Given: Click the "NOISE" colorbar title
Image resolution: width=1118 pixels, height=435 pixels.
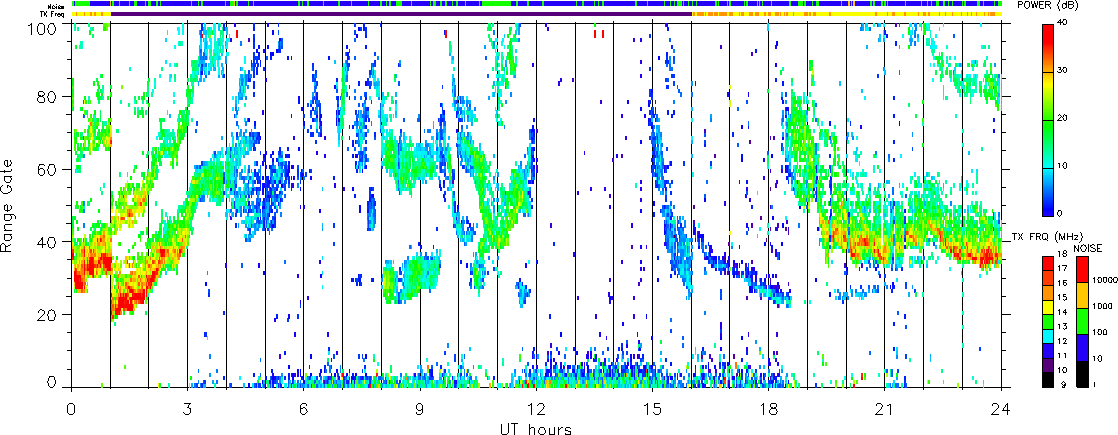Looking at the screenshot, I should pyautogui.click(x=1088, y=248).
